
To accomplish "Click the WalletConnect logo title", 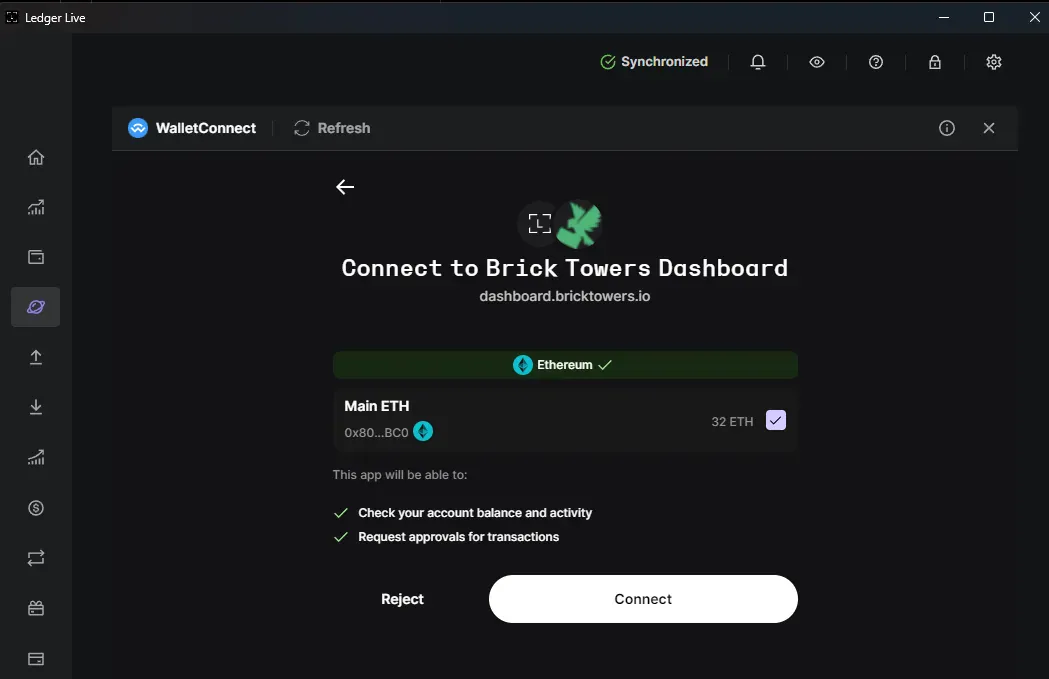I will pyautogui.click(x=192, y=128).
